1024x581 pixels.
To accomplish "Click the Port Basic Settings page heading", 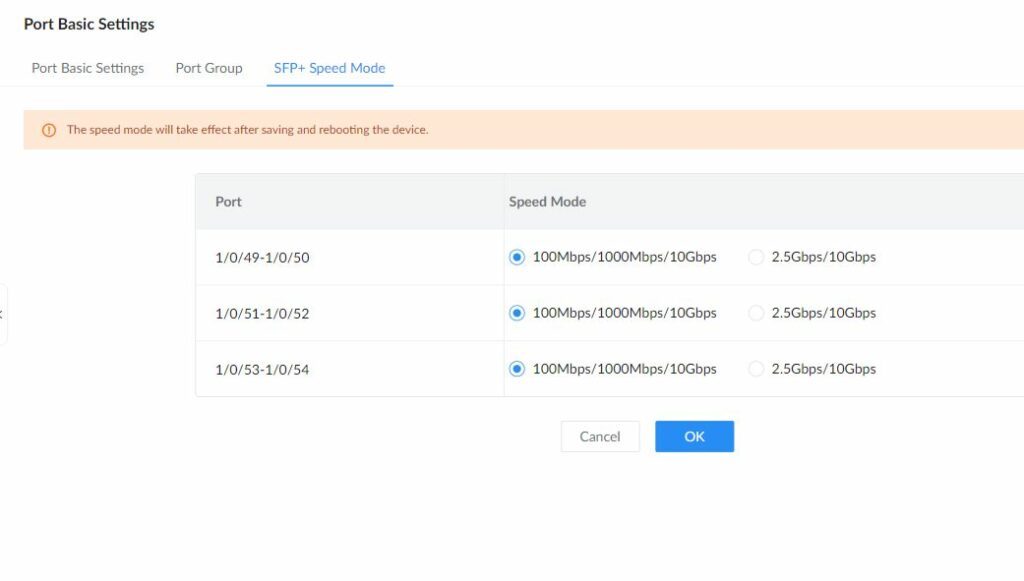I will pyautogui.click(x=89, y=24).
